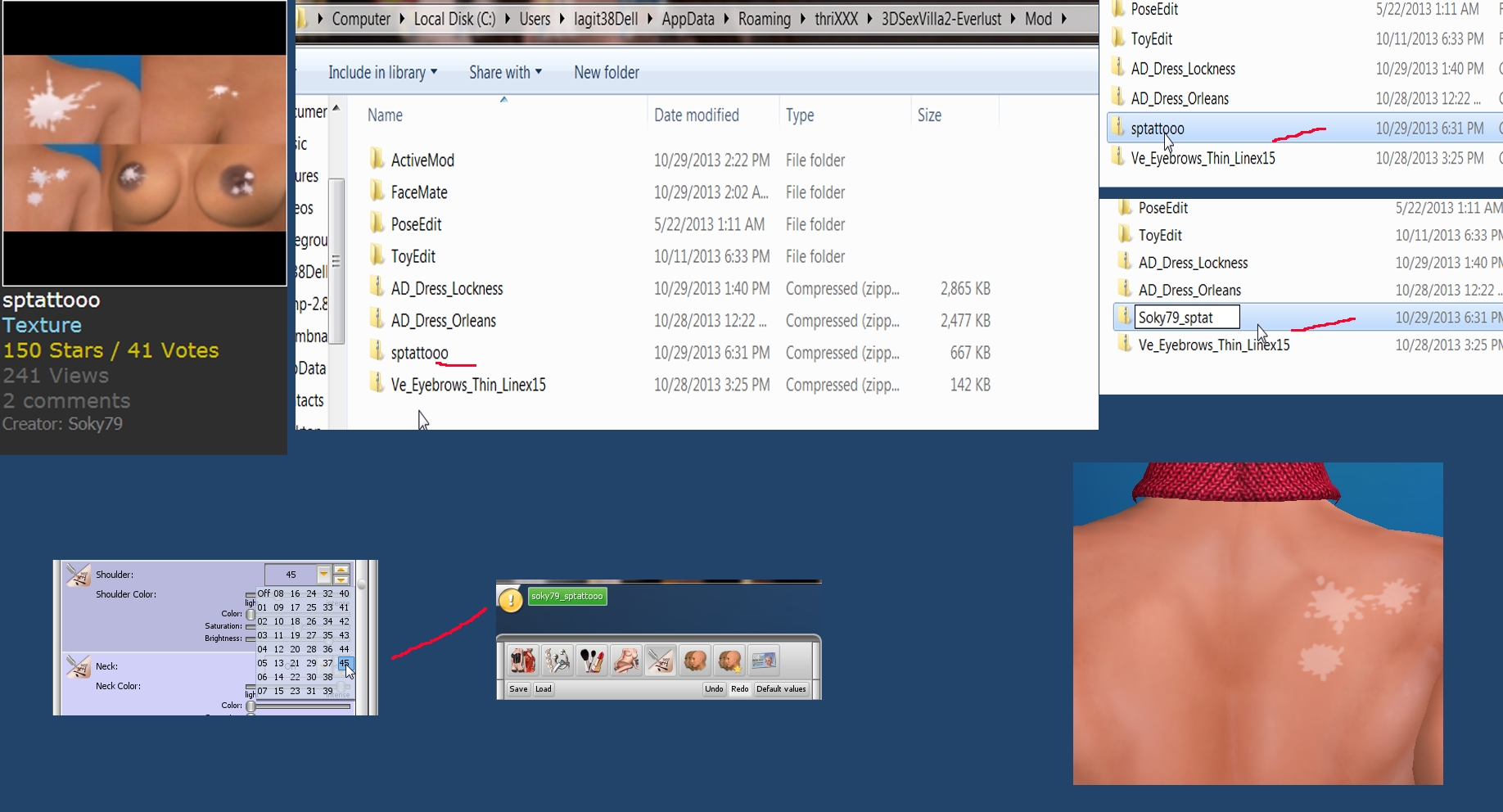Click the Soky79_sptat rename text field
The width and height of the screenshot is (1503, 812).
click(x=1186, y=318)
